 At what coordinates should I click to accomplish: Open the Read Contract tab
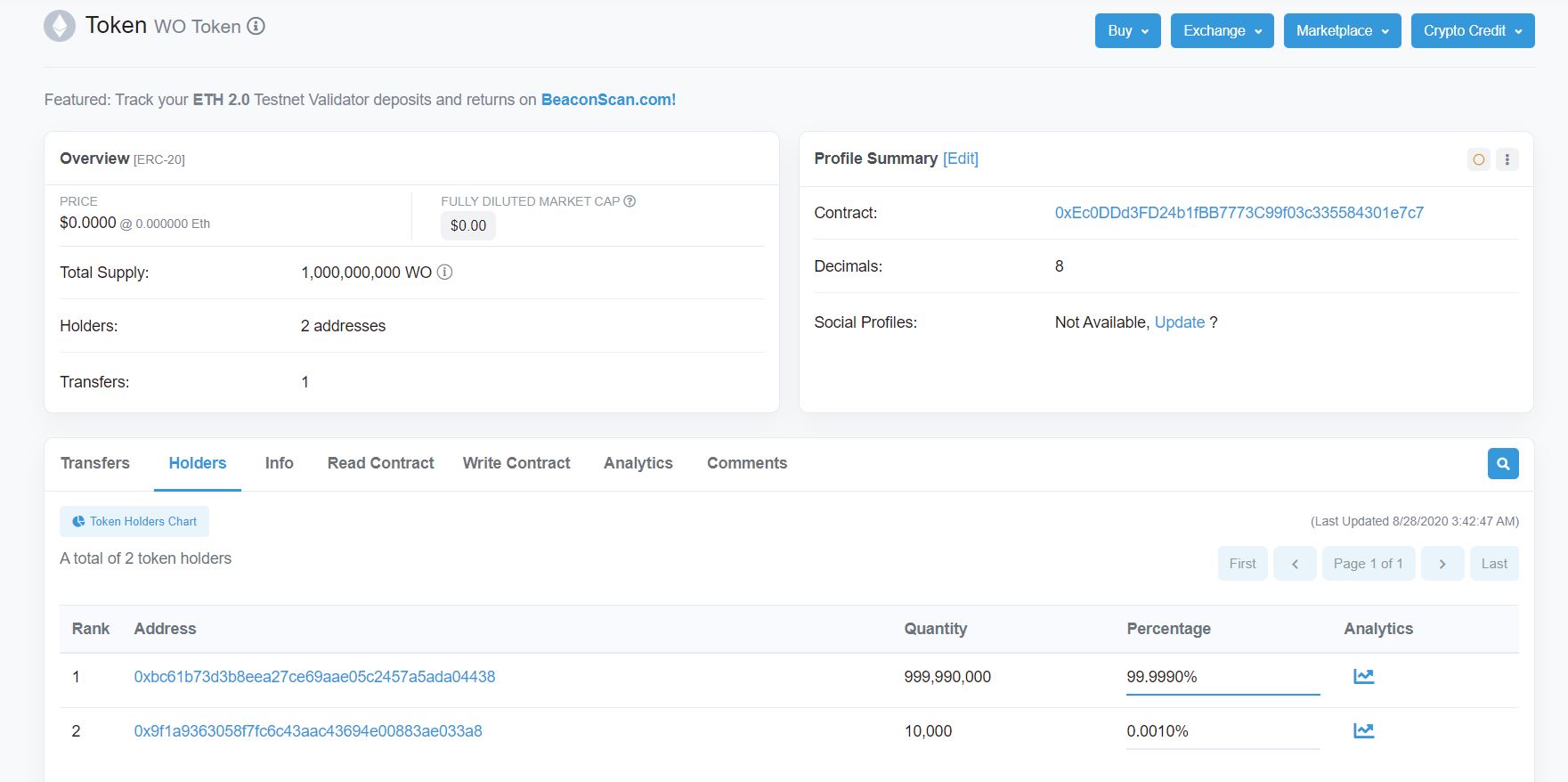[x=381, y=463]
